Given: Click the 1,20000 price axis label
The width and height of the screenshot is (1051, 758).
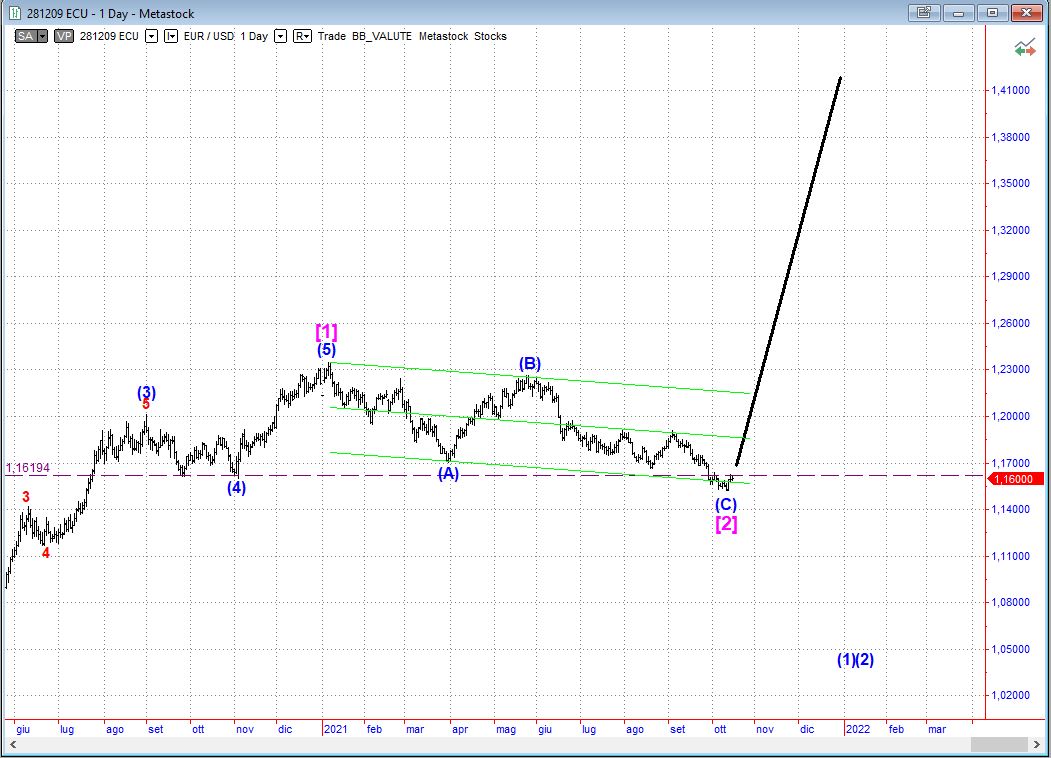Looking at the screenshot, I should click(1010, 416).
